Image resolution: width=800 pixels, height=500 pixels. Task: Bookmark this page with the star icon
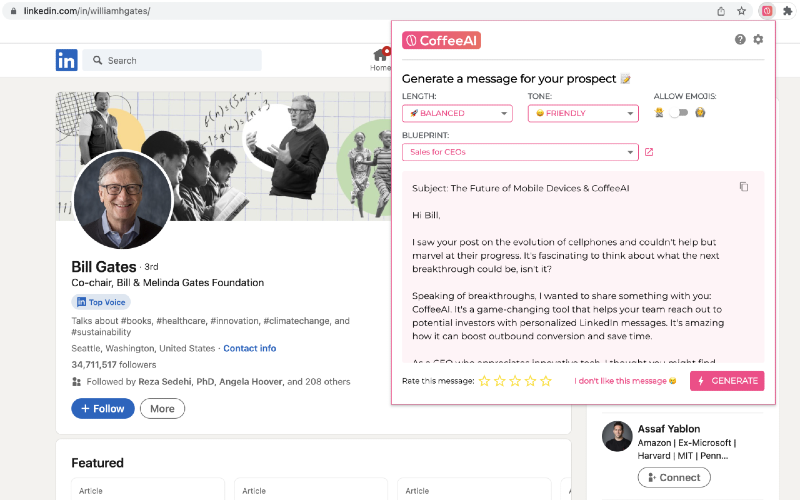pos(742,11)
